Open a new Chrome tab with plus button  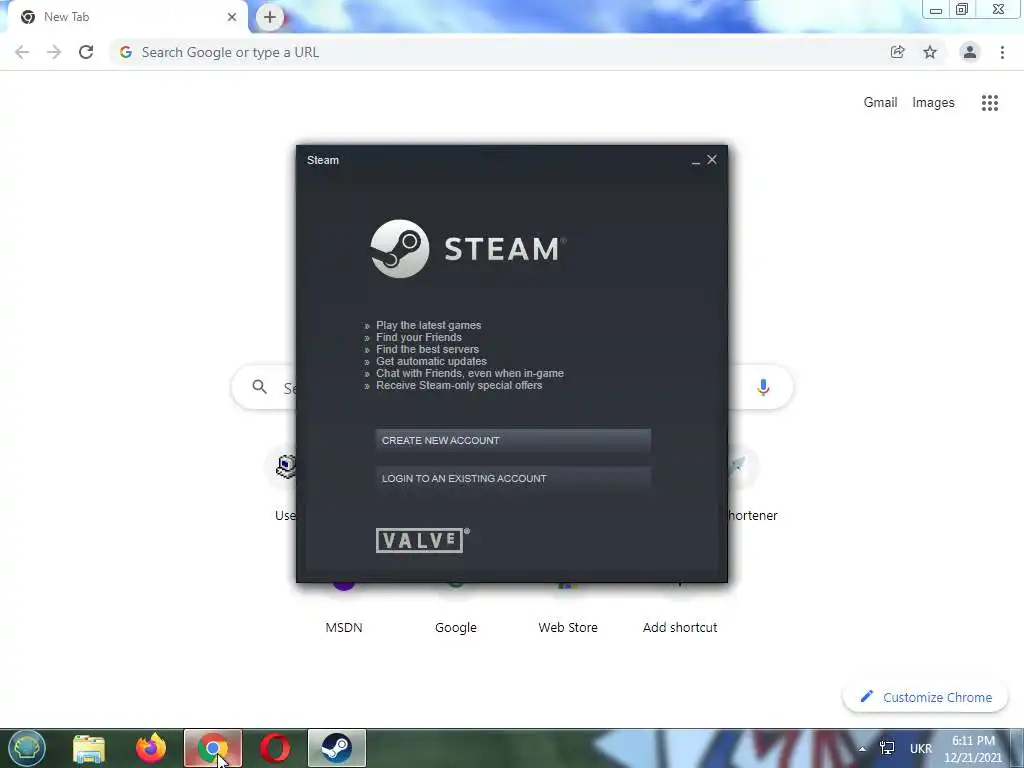270,17
